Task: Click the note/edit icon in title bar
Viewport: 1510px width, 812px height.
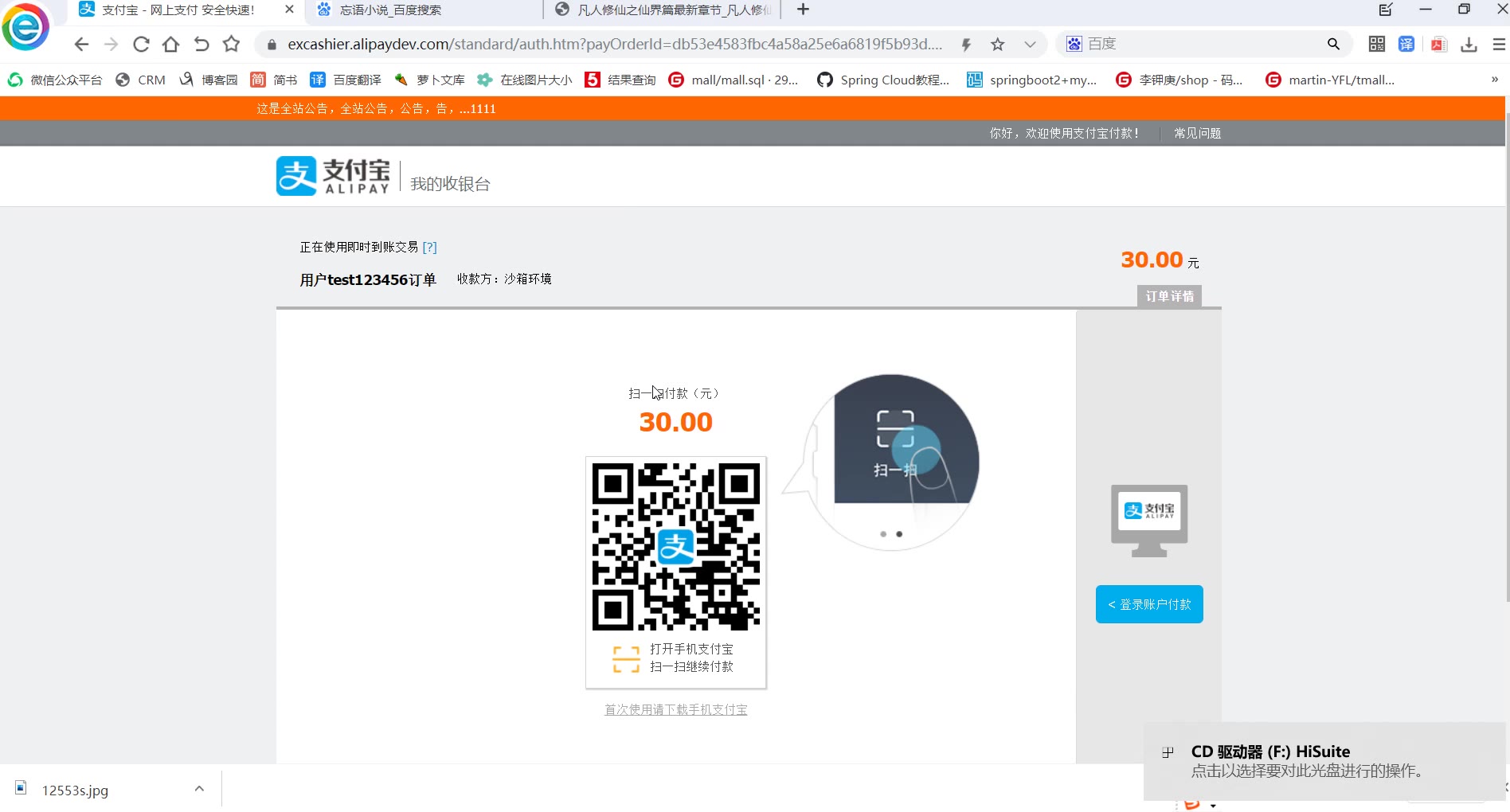Action: (x=1386, y=10)
